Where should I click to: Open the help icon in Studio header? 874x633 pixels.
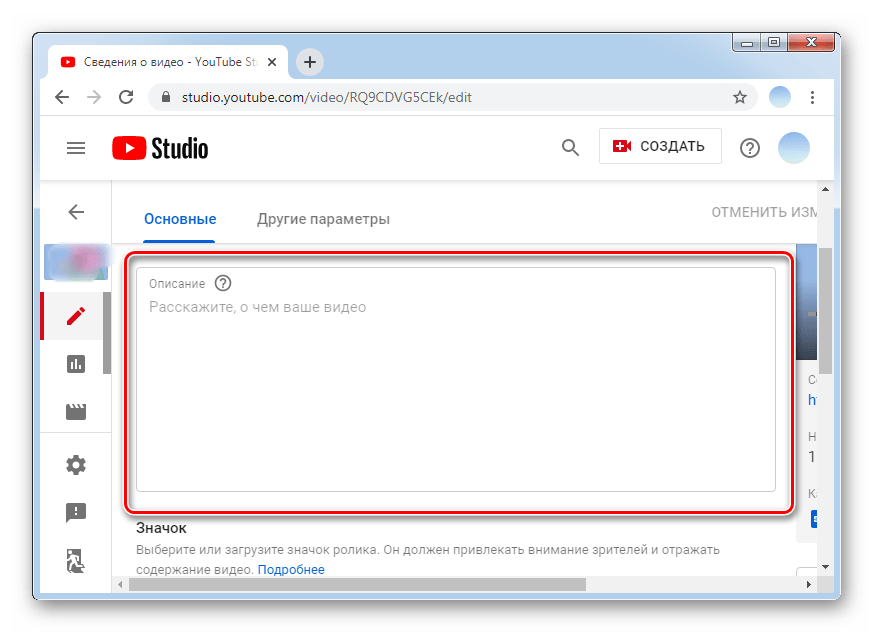click(x=749, y=148)
